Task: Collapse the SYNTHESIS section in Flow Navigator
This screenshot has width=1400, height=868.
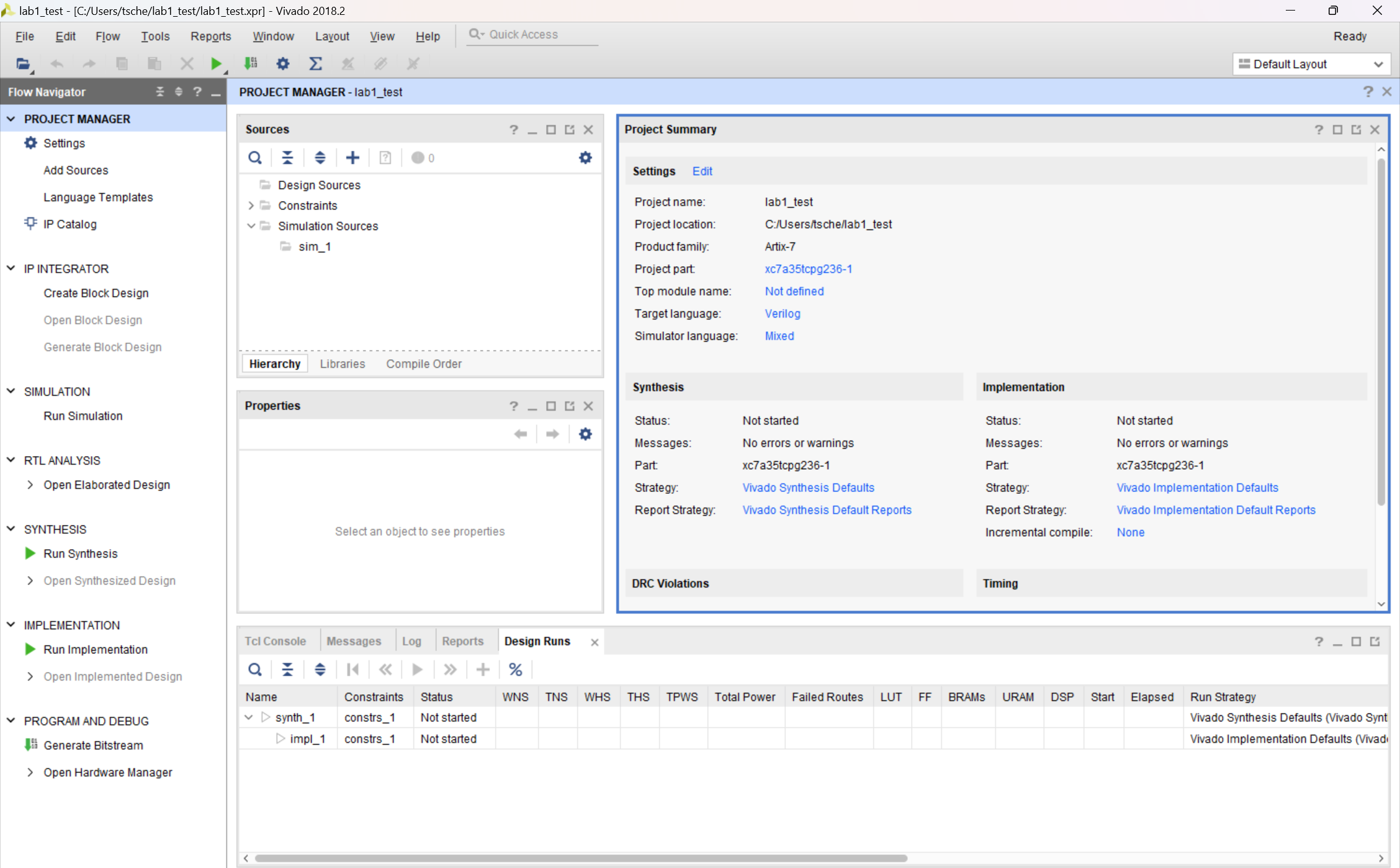Action: pos(11,529)
